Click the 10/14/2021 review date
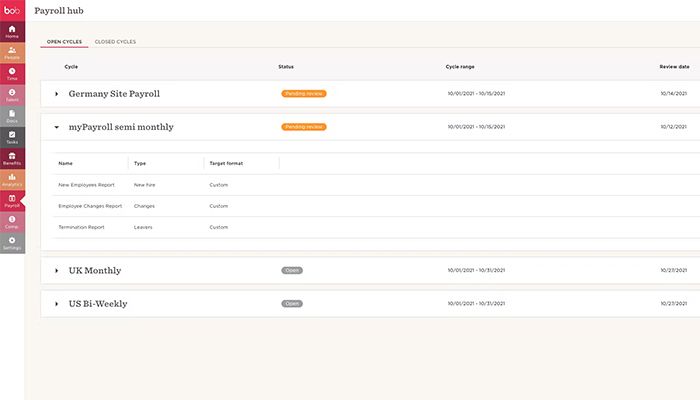Image resolution: width=700 pixels, height=400 pixels. click(x=674, y=94)
